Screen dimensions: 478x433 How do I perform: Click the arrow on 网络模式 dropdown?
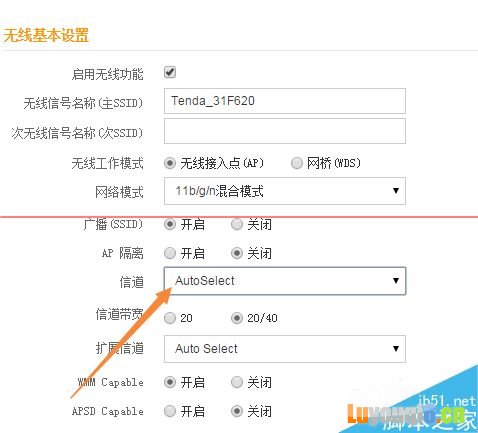point(396,191)
